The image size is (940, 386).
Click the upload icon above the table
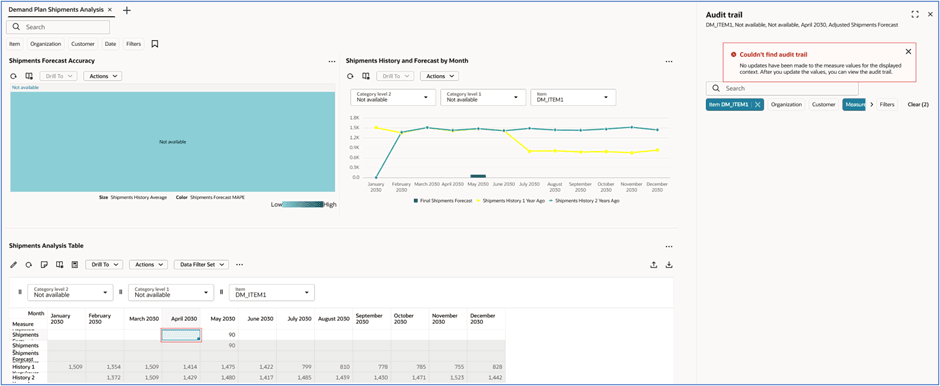click(x=654, y=264)
